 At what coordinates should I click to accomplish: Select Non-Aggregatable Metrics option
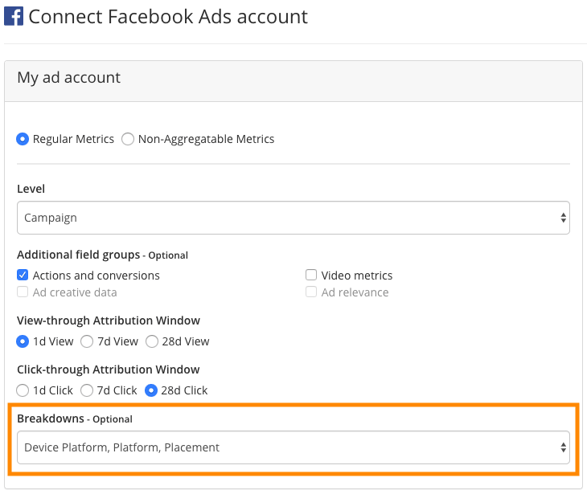[x=128, y=139]
